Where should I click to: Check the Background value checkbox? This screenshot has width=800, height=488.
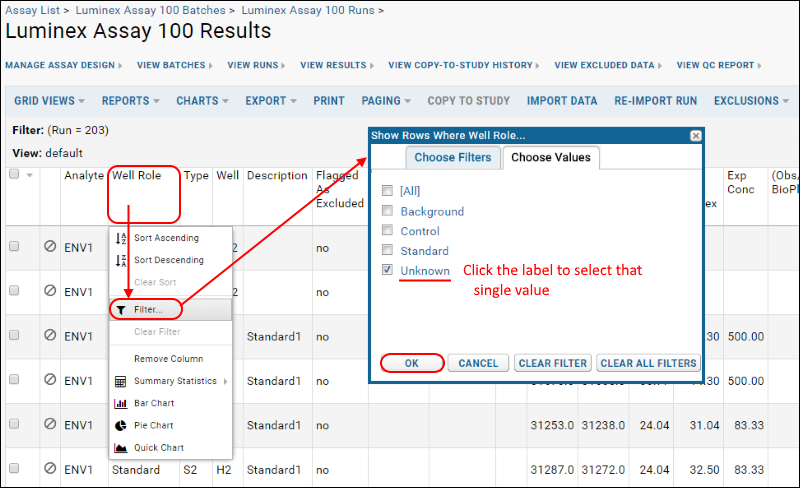(387, 210)
